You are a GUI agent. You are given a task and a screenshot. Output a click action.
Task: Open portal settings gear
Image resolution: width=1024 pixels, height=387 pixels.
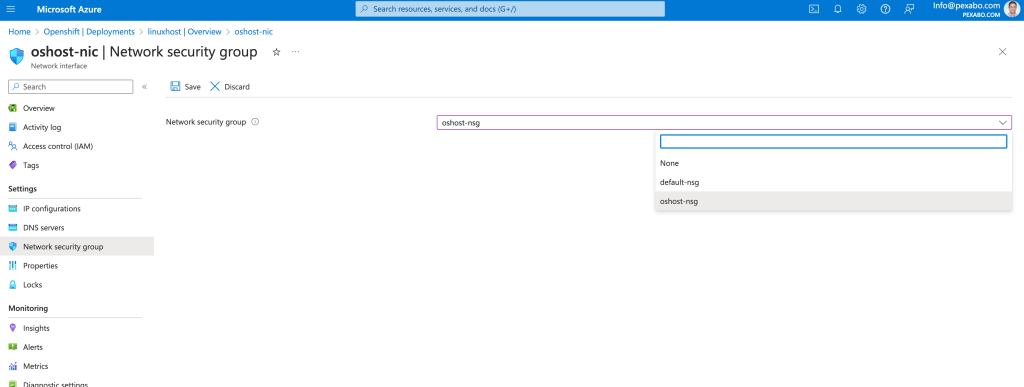[x=861, y=9]
